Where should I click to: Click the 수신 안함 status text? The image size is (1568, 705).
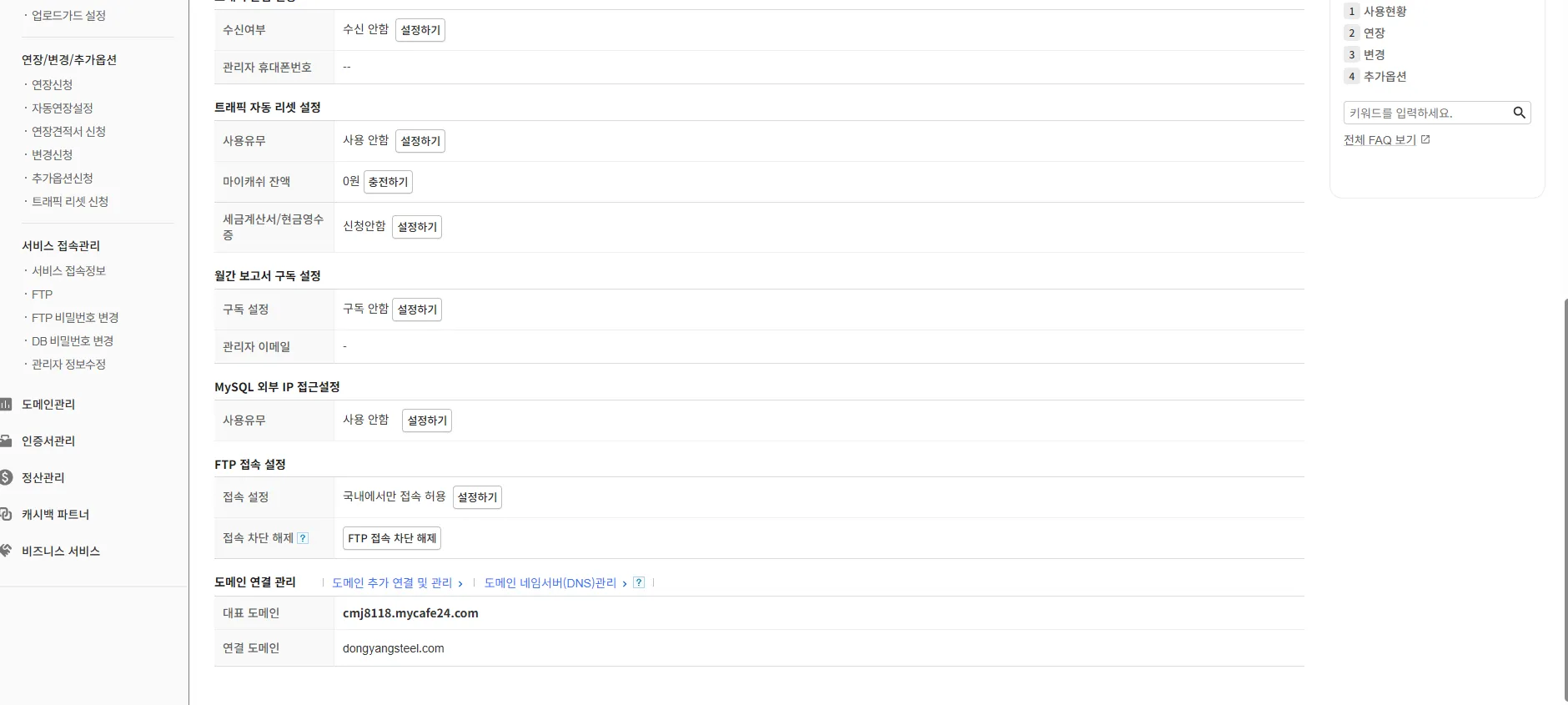coord(366,29)
